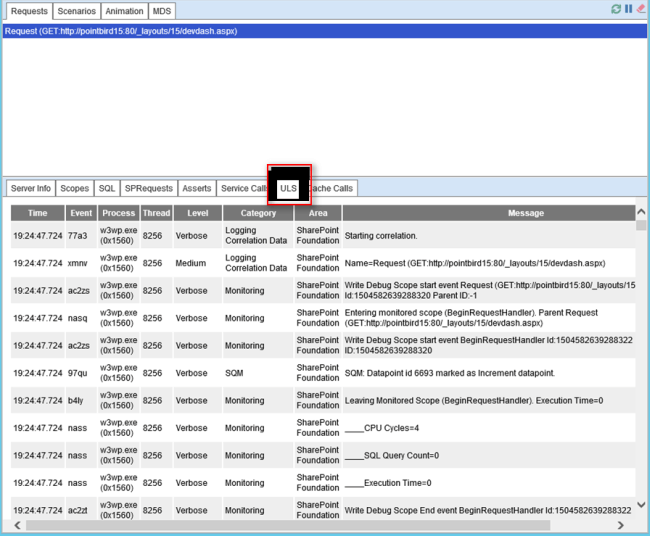Click the horizontal scrollbar right arrow

click(x=620, y=525)
